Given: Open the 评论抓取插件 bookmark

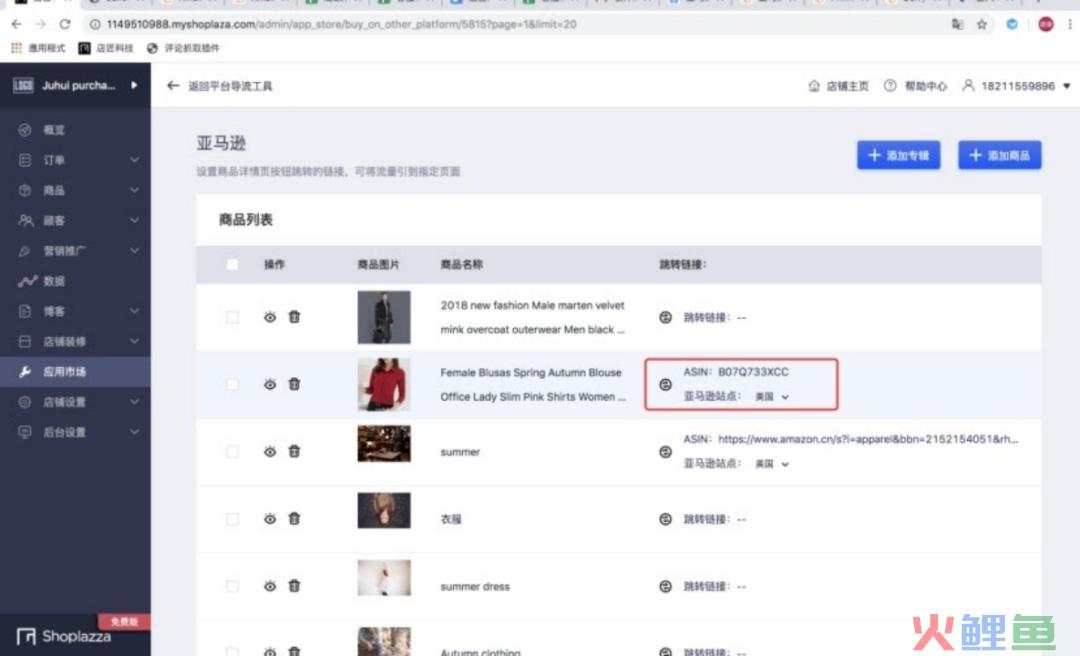Looking at the screenshot, I should (x=183, y=48).
